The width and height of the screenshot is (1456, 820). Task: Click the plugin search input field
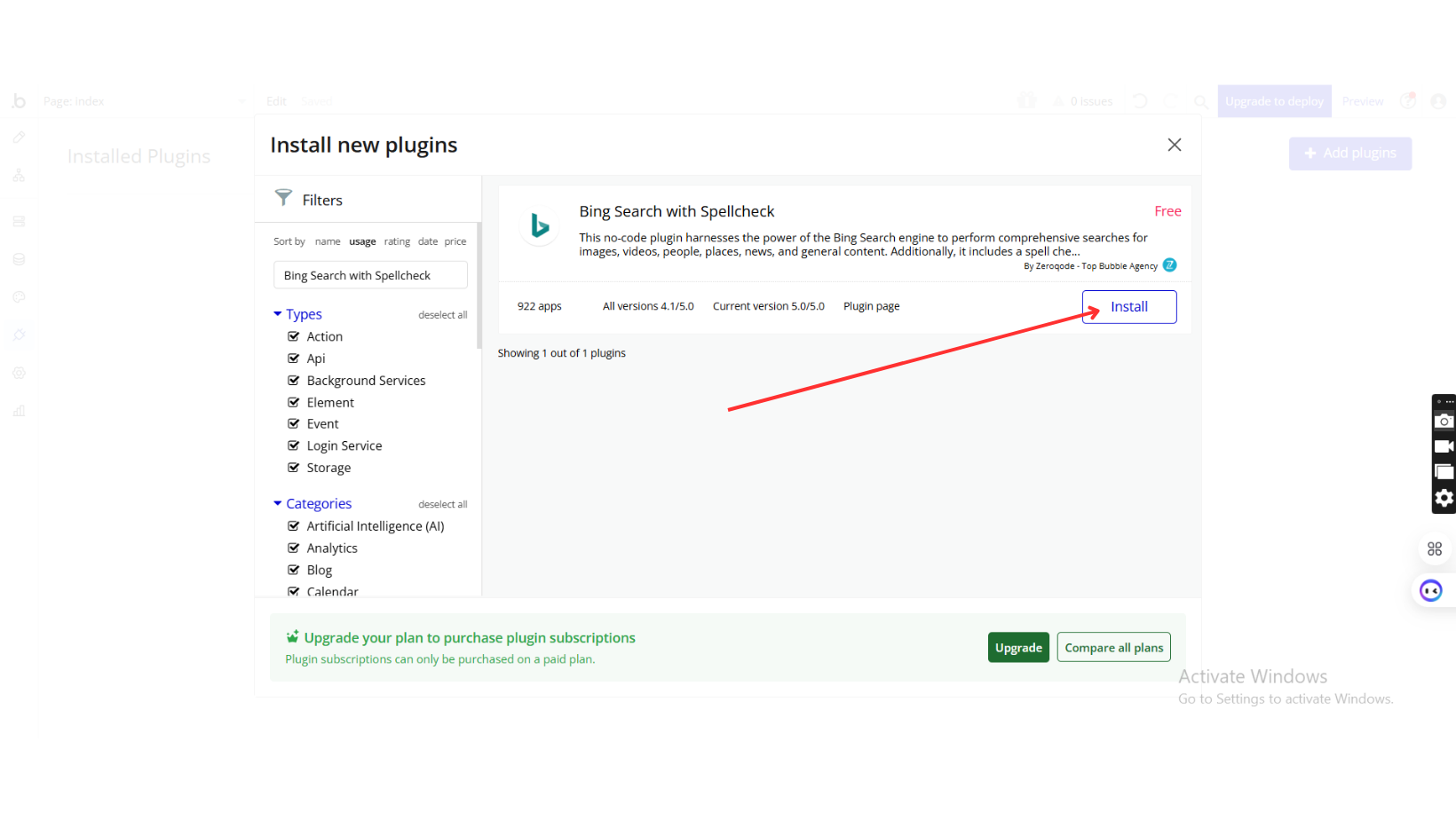370,276
